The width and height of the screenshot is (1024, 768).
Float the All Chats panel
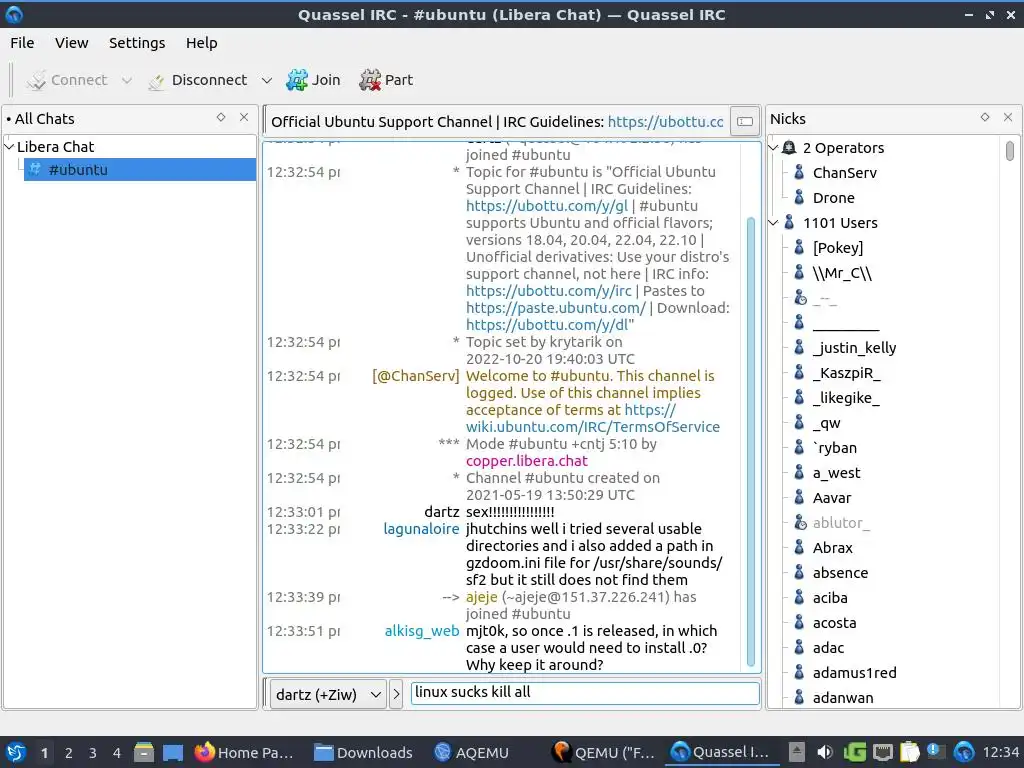pos(221,117)
